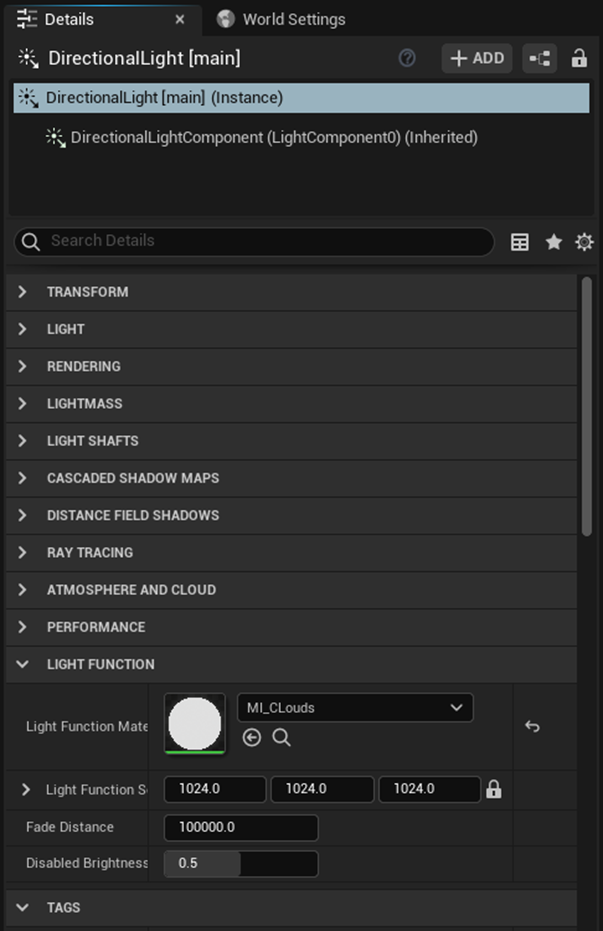The width and height of the screenshot is (603, 931).
Task: Open the Details panel settings gear
Action: coord(583,241)
